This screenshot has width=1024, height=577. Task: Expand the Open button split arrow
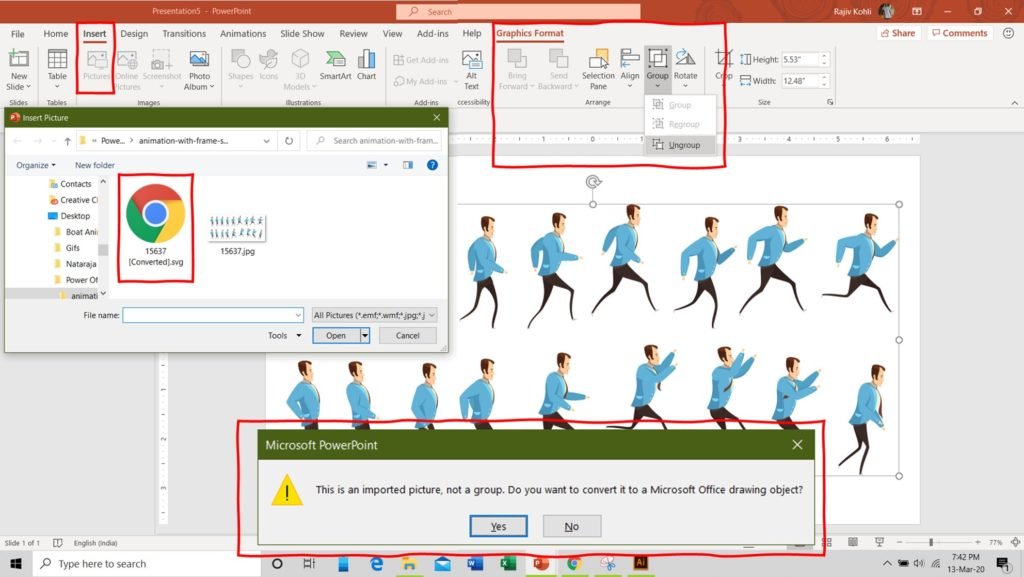tap(365, 335)
